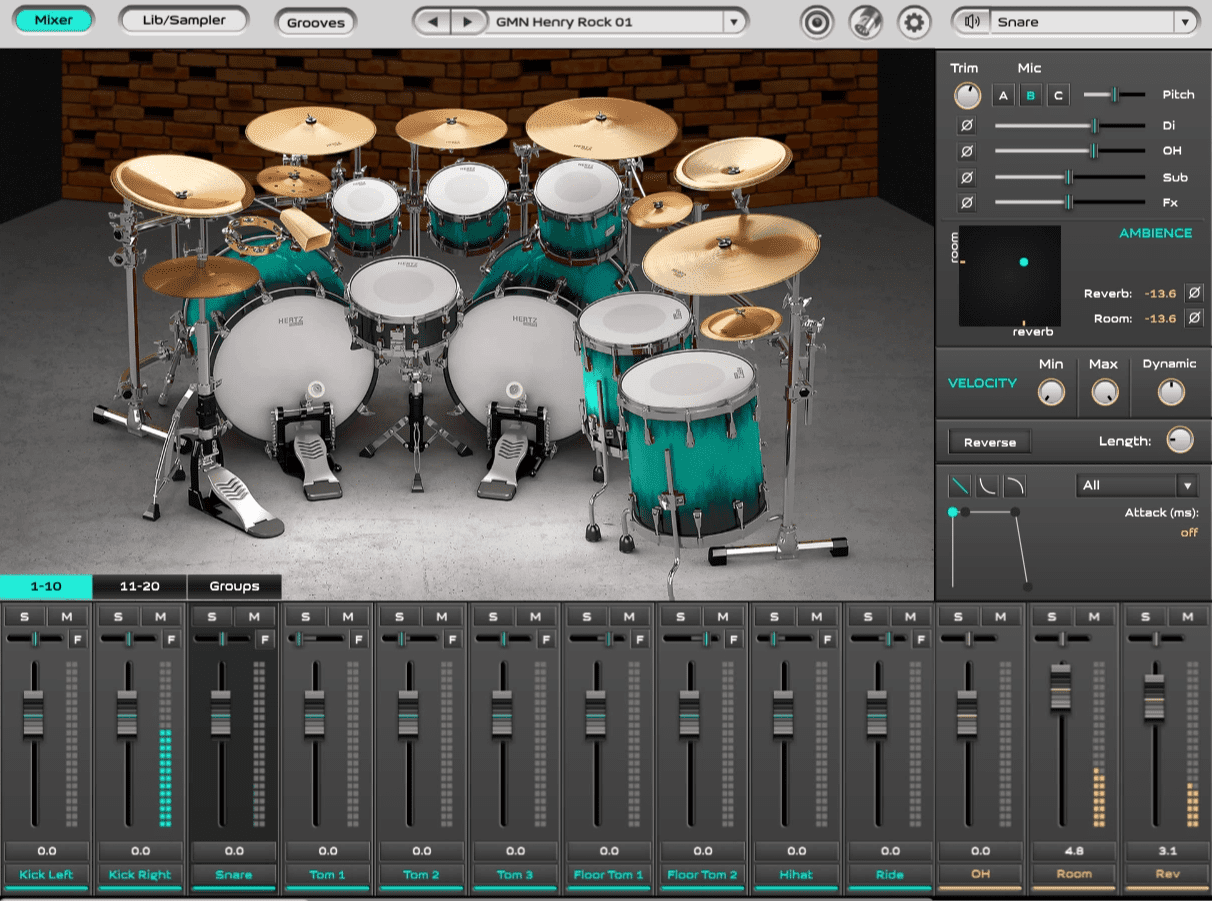Select Mic B

1030,96
